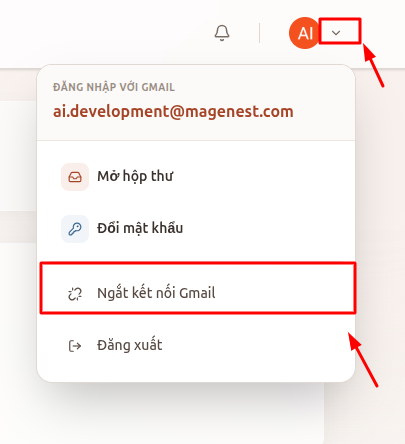Viewport: 405px width, 444px height.
Task: Select Ngắt kết nối Gmail option
Action: tap(198, 288)
